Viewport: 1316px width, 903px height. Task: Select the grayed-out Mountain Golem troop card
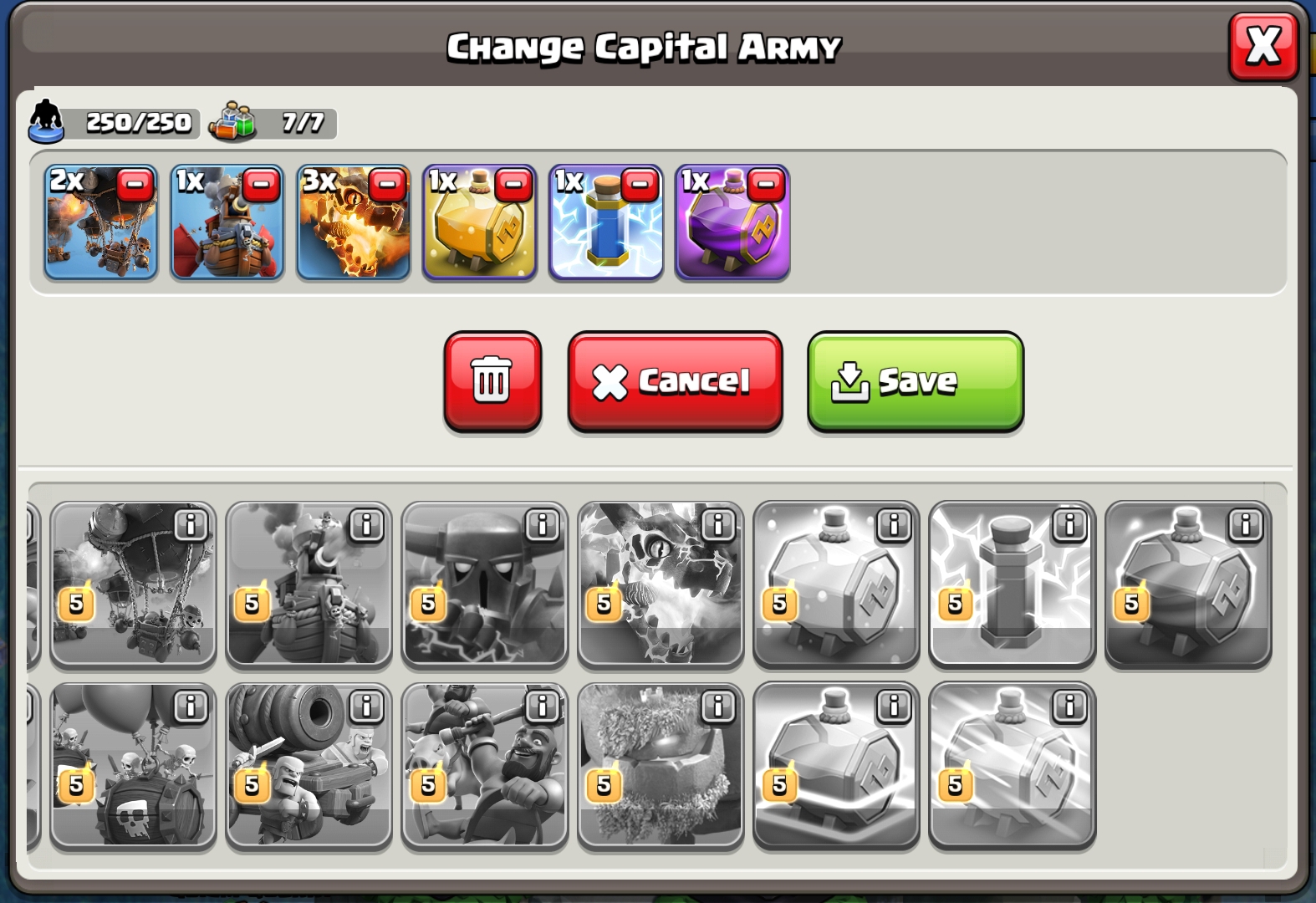tap(660, 766)
